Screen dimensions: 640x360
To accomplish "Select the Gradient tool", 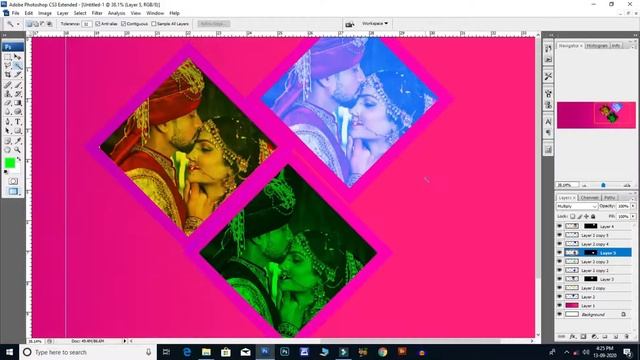I will click(18, 103).
